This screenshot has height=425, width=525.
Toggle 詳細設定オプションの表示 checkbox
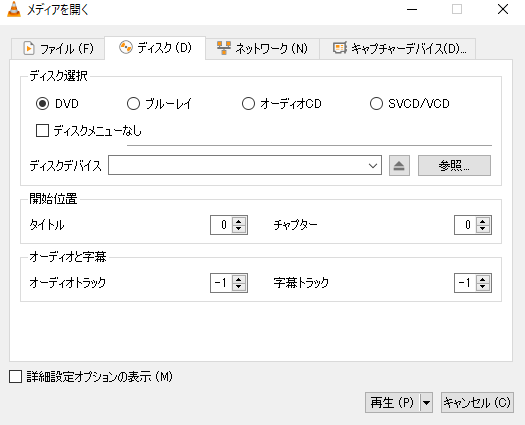click(15, 377)
